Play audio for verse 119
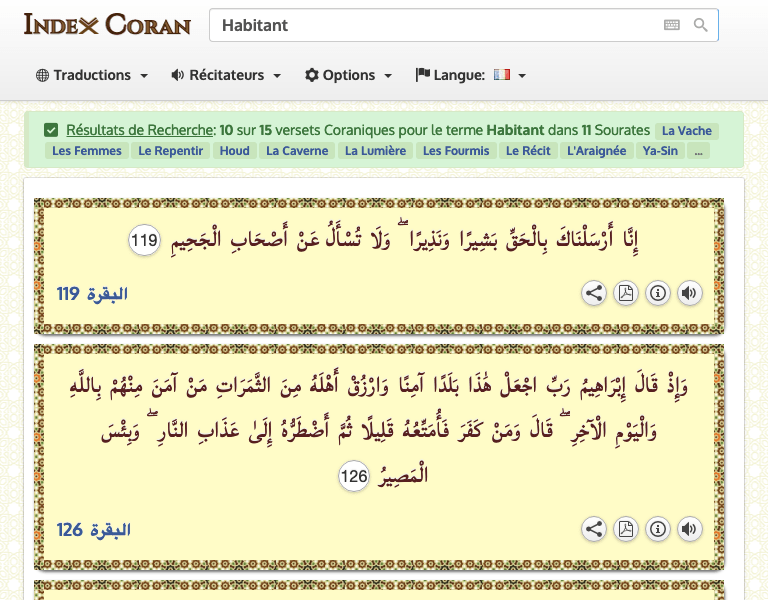 (689, 293)
